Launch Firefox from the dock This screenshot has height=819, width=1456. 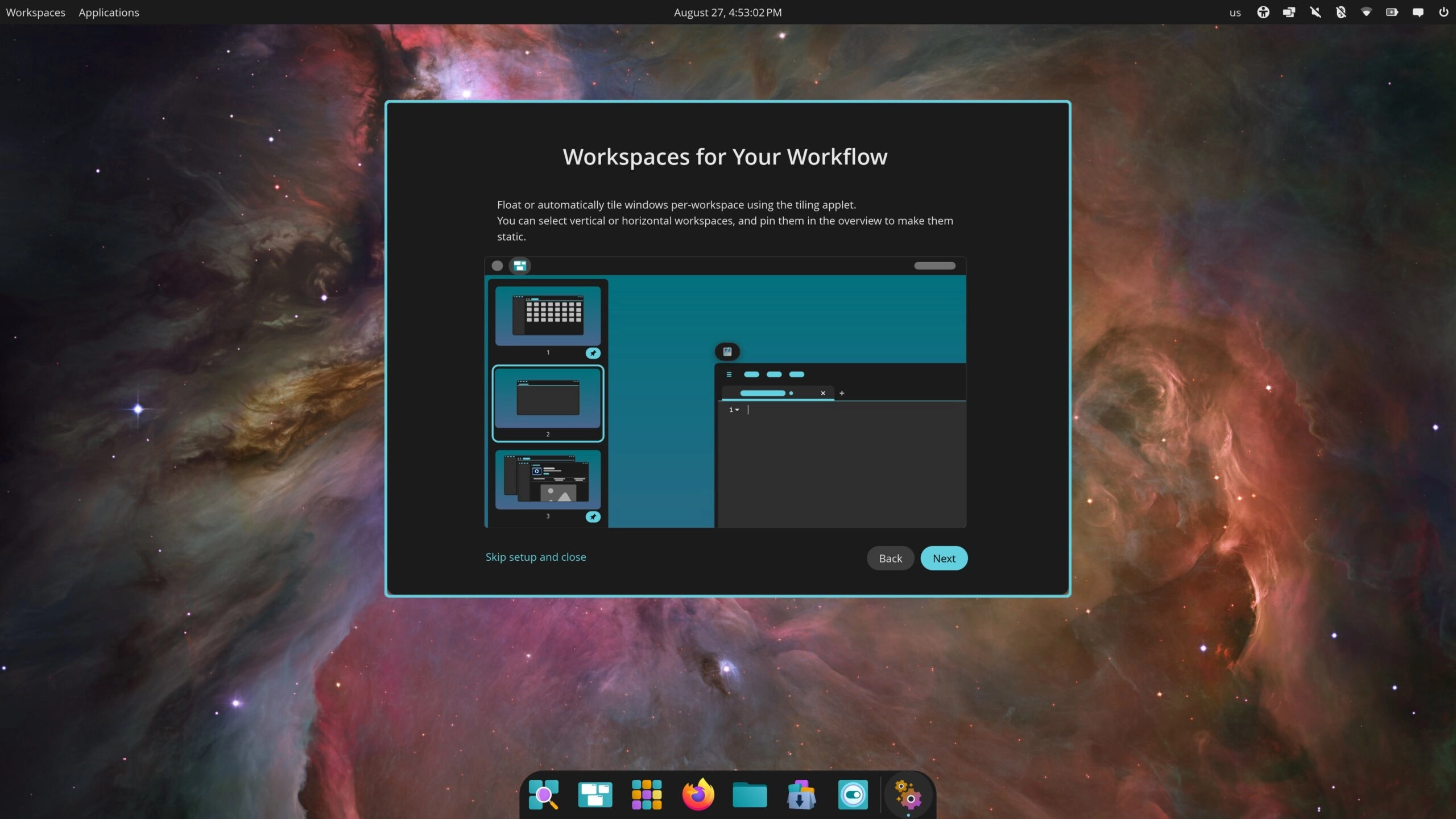pyautogui.click(x=698, y=794)
